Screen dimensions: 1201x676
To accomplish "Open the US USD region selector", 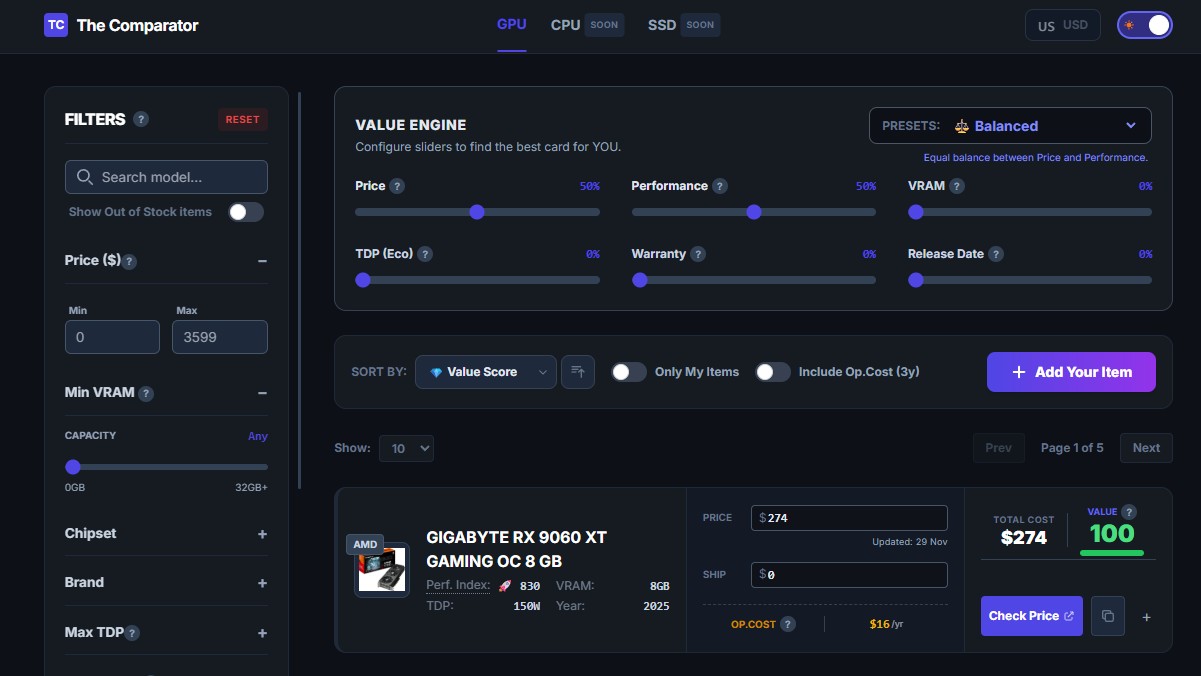I will point(1063,25).
